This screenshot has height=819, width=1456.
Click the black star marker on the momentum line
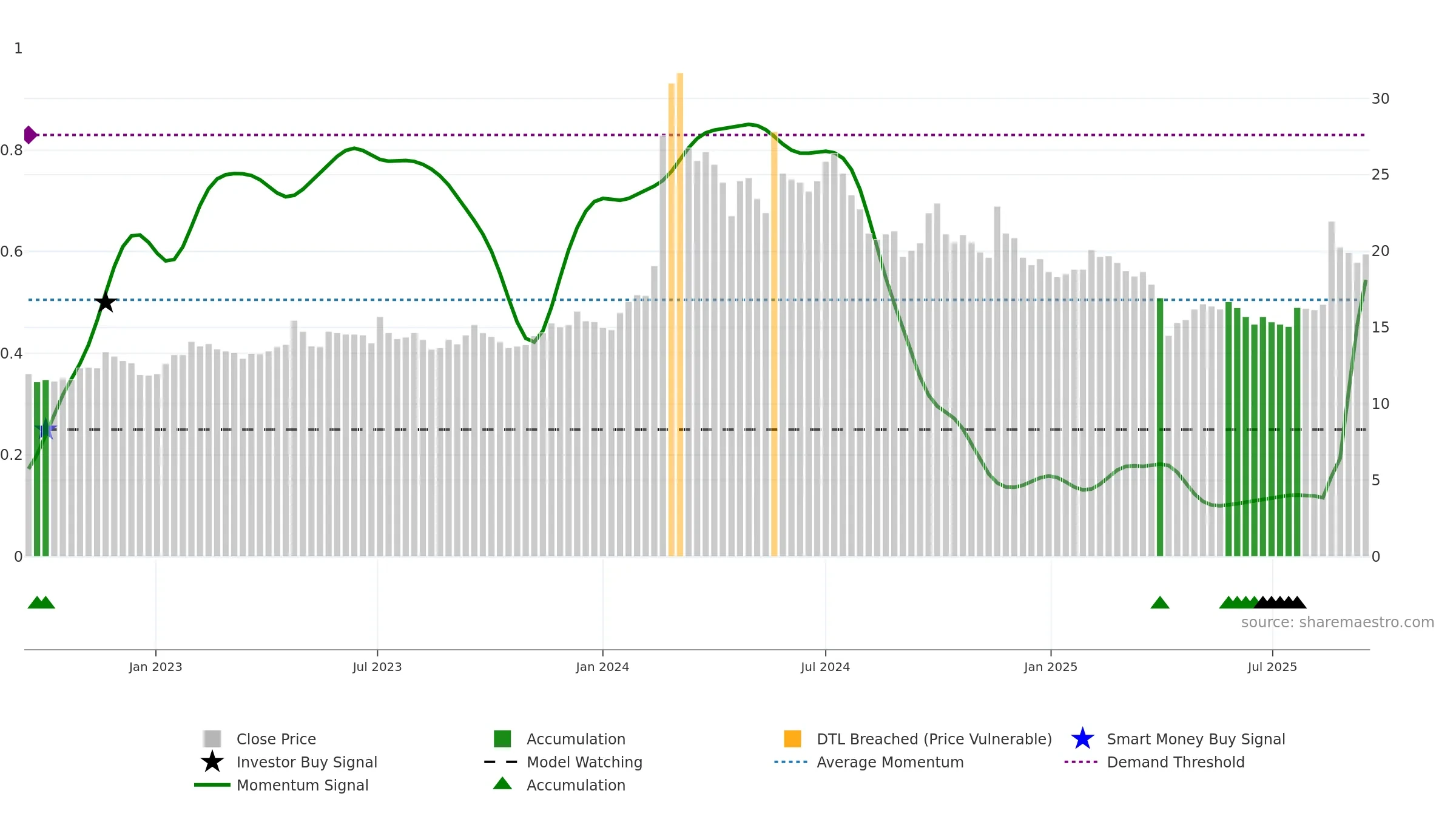tap(106, 302)
